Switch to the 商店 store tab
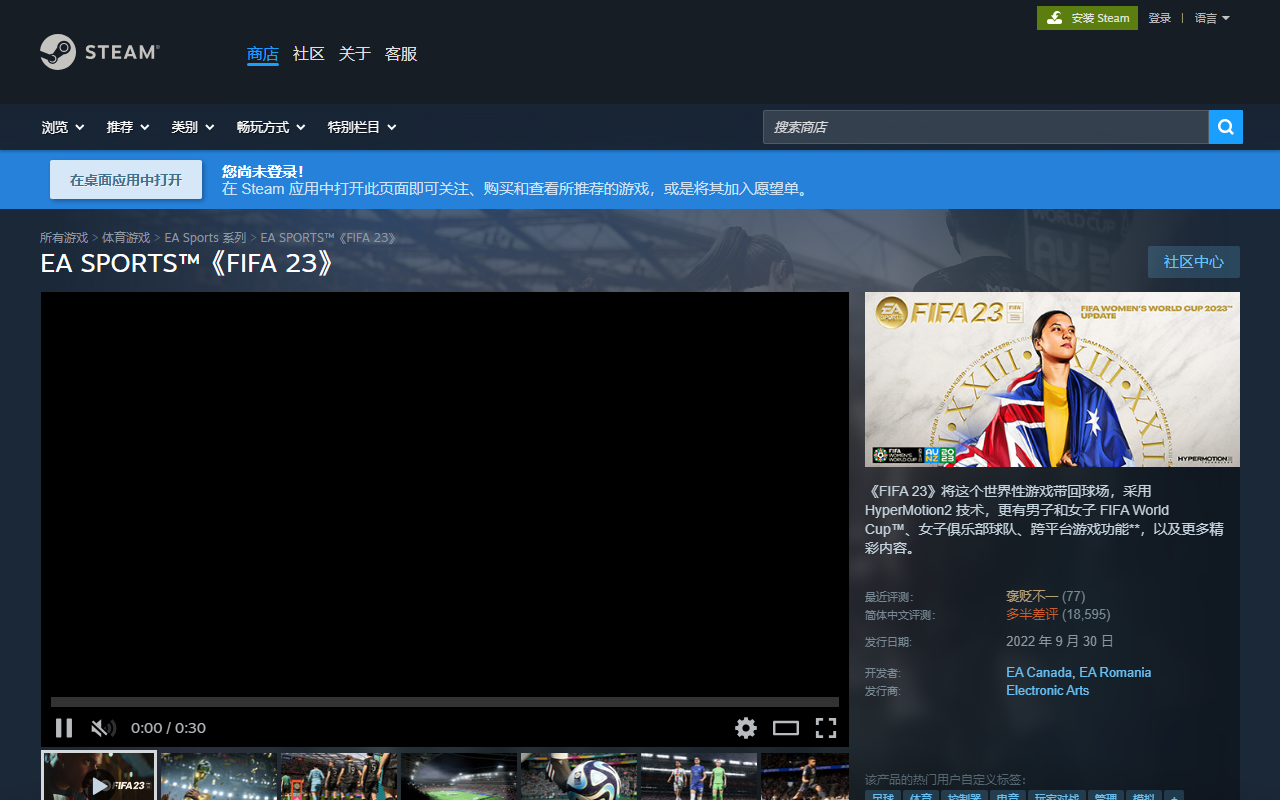Image resolution: width=1280 pixels, height=800 pixels. tap(263, 54)
